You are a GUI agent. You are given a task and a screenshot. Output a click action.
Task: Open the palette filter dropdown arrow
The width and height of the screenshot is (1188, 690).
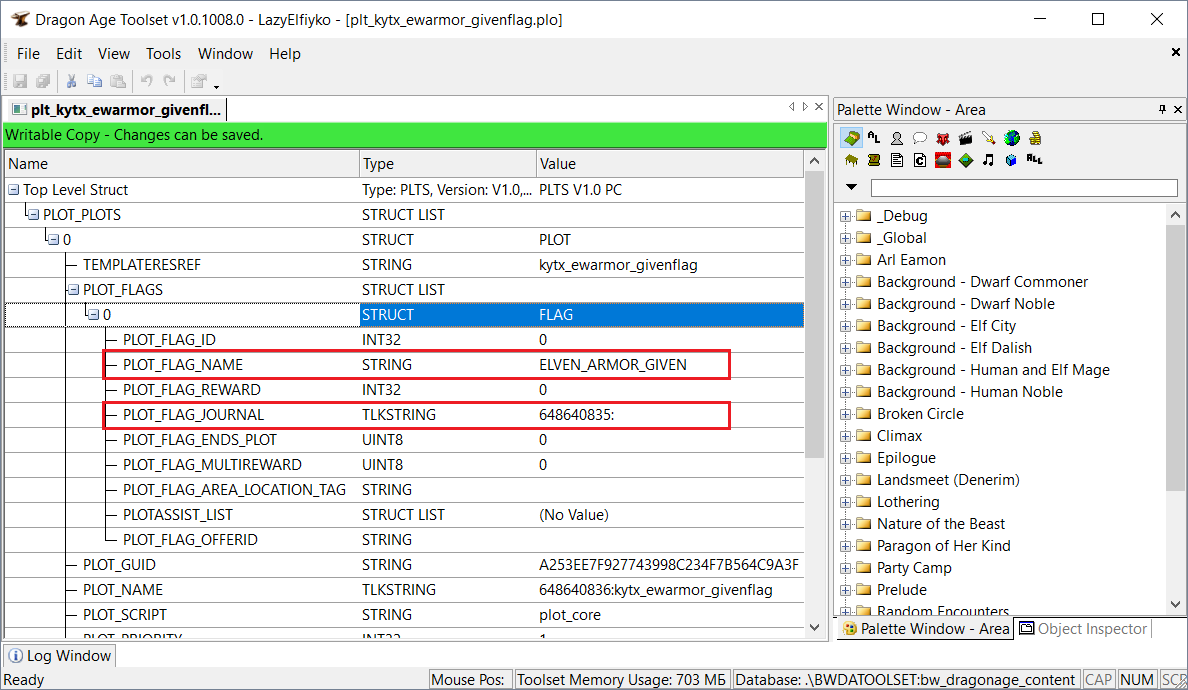(x=852, y=187)
